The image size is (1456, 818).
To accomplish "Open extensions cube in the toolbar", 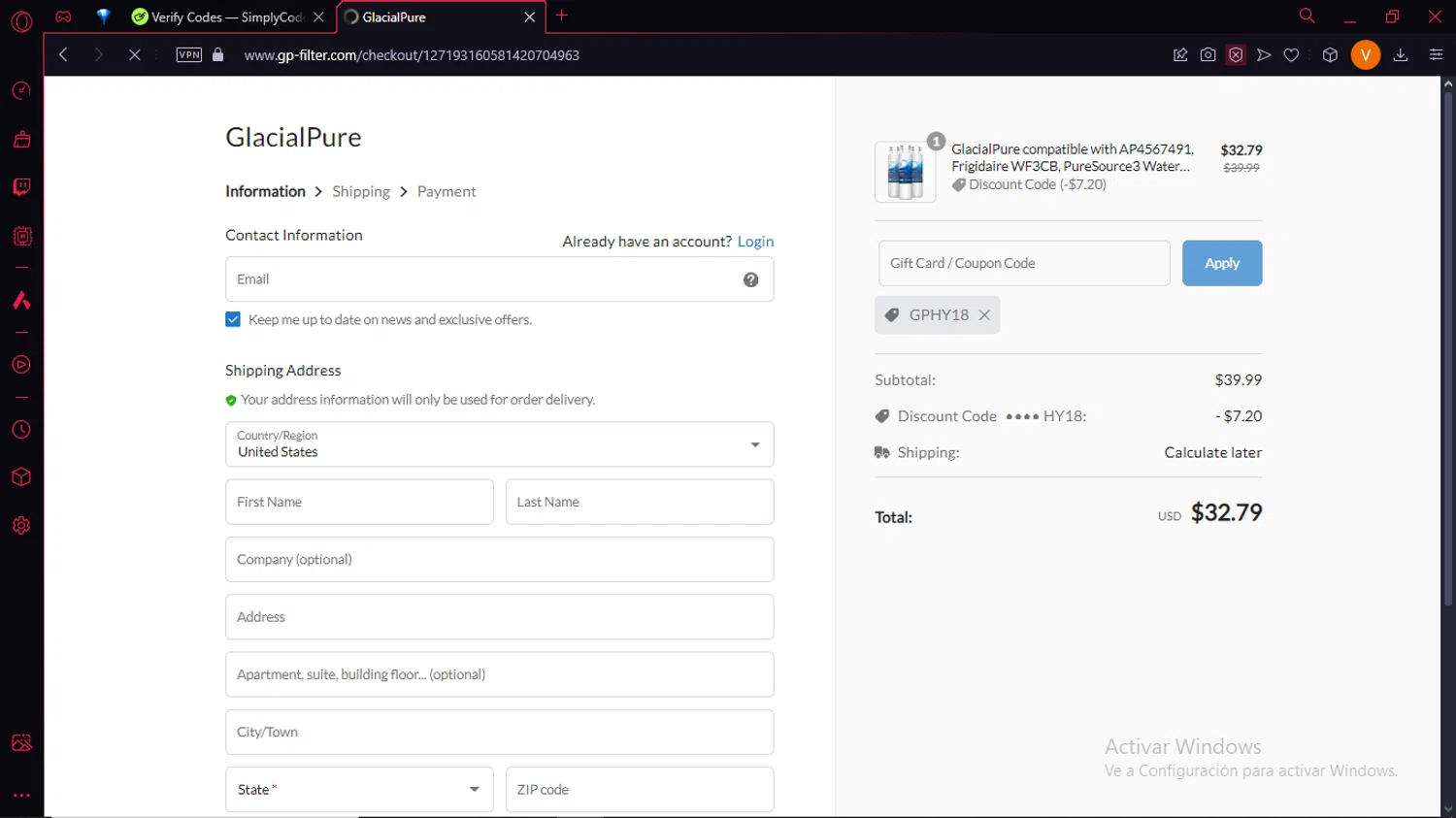I will 1330,54.
